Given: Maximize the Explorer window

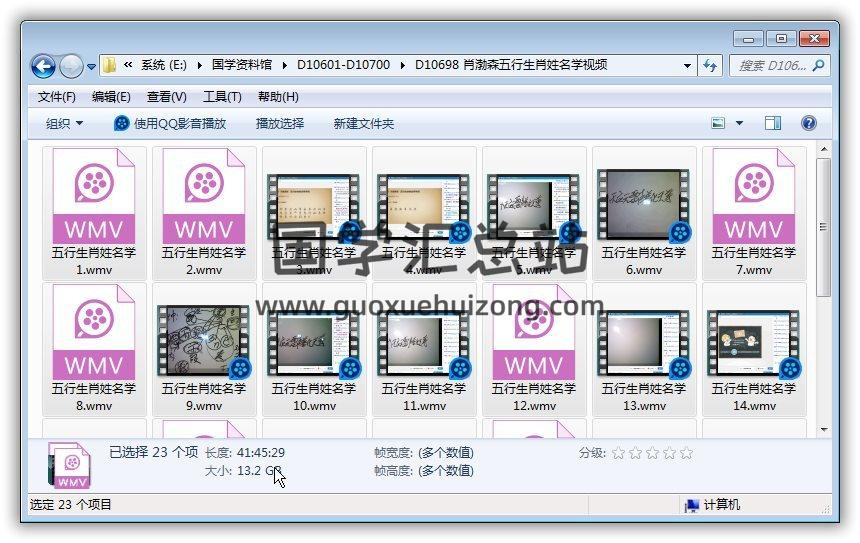Looking at the screenshot, I should [x=782, y=38].
